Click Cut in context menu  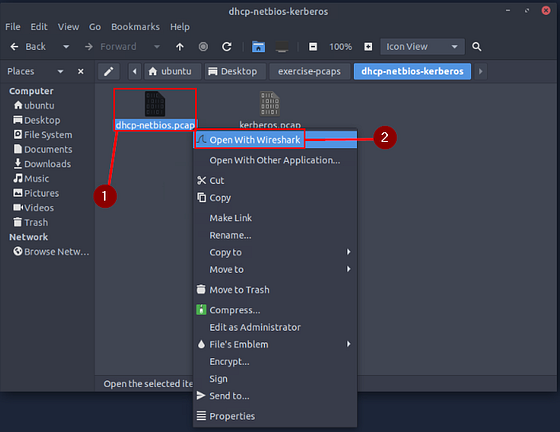tap(275, 181)
